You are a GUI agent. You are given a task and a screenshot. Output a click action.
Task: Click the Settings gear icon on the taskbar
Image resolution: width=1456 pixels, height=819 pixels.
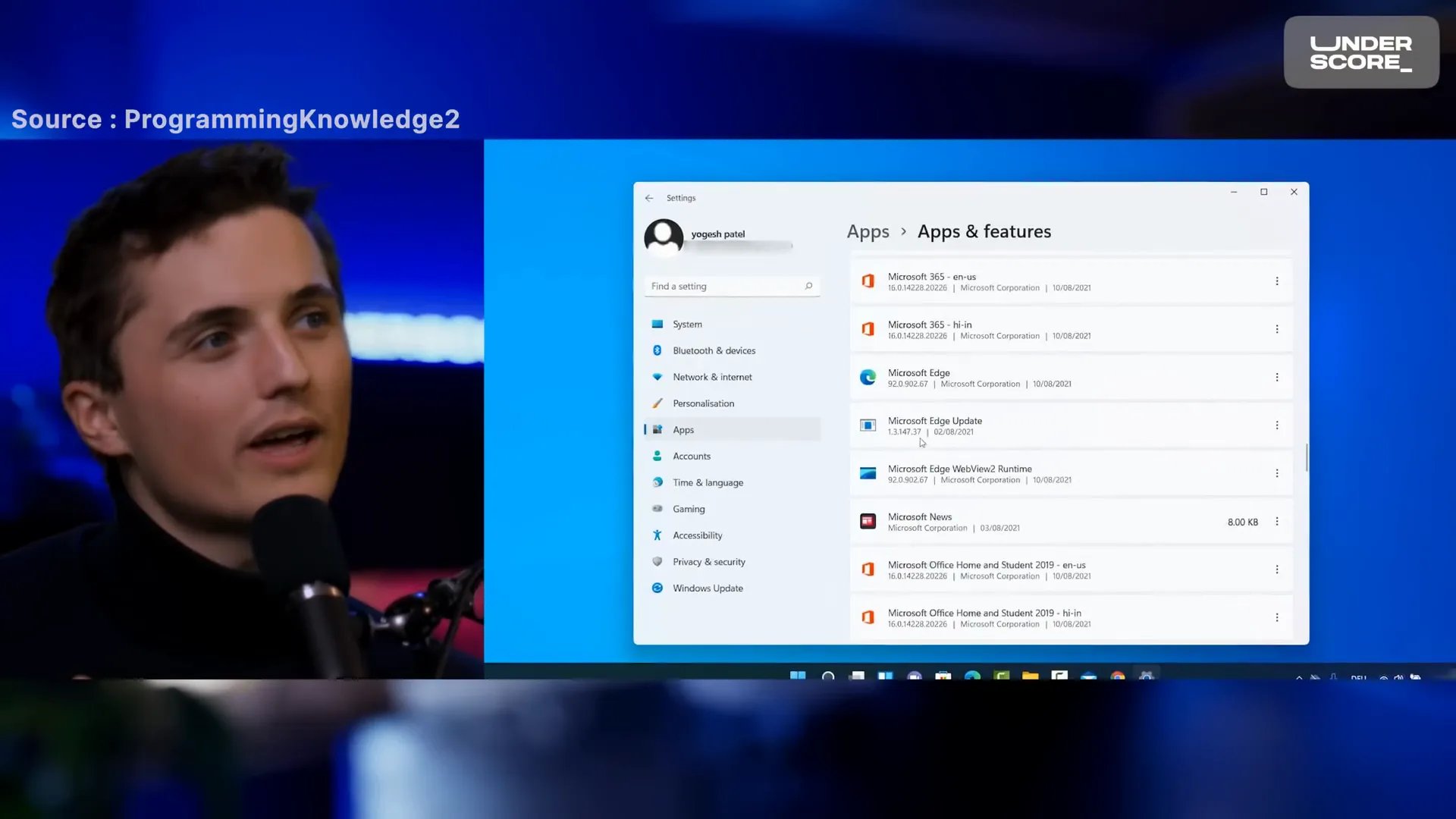coord(1147,675)
